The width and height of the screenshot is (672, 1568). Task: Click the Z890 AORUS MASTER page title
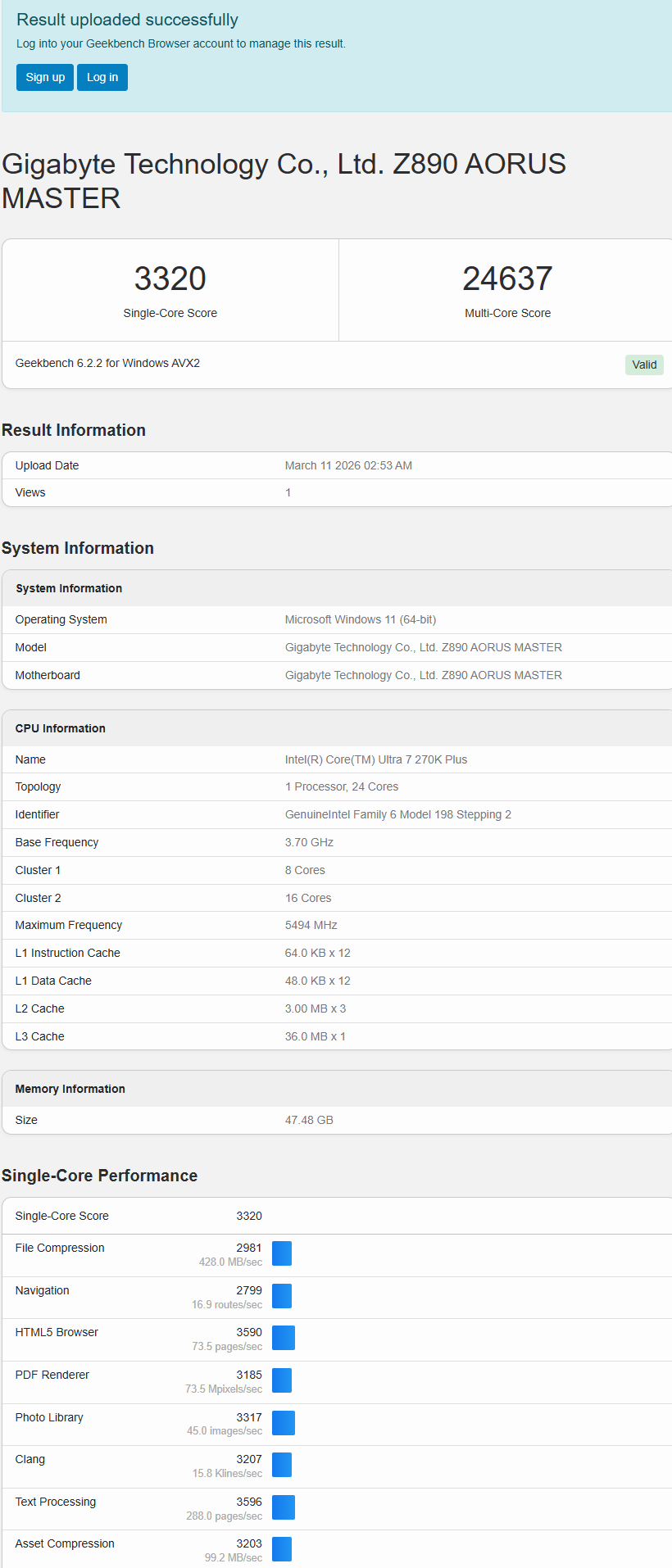[284, 181]
